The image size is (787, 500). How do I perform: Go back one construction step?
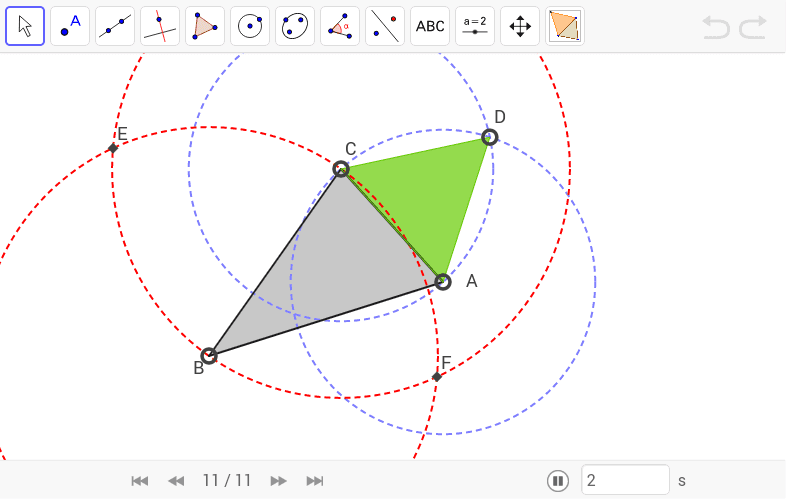point(176,481)
